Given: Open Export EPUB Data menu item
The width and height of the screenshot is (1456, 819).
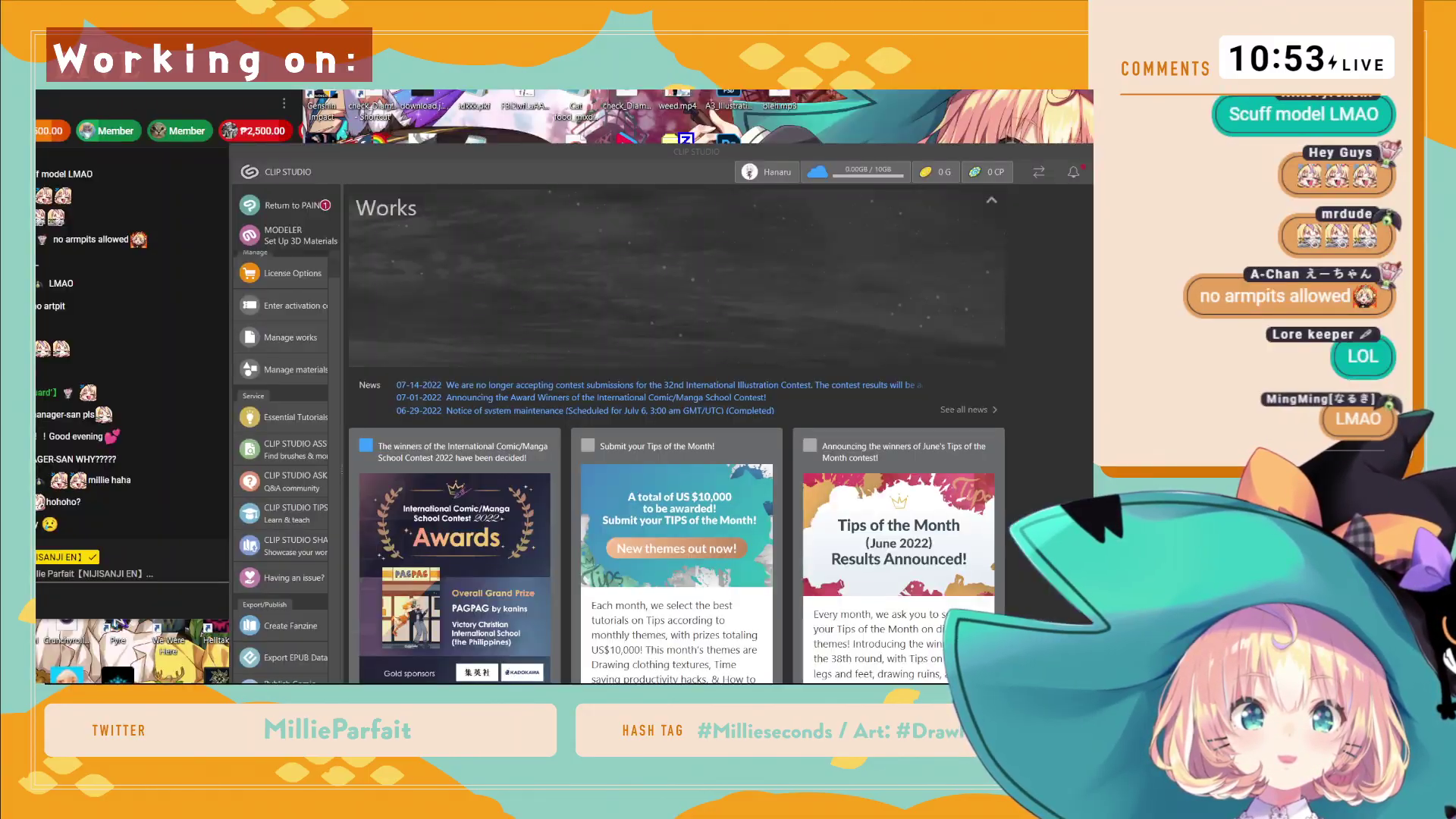Looking at the screenshot, I should click(x=295, y=657).
